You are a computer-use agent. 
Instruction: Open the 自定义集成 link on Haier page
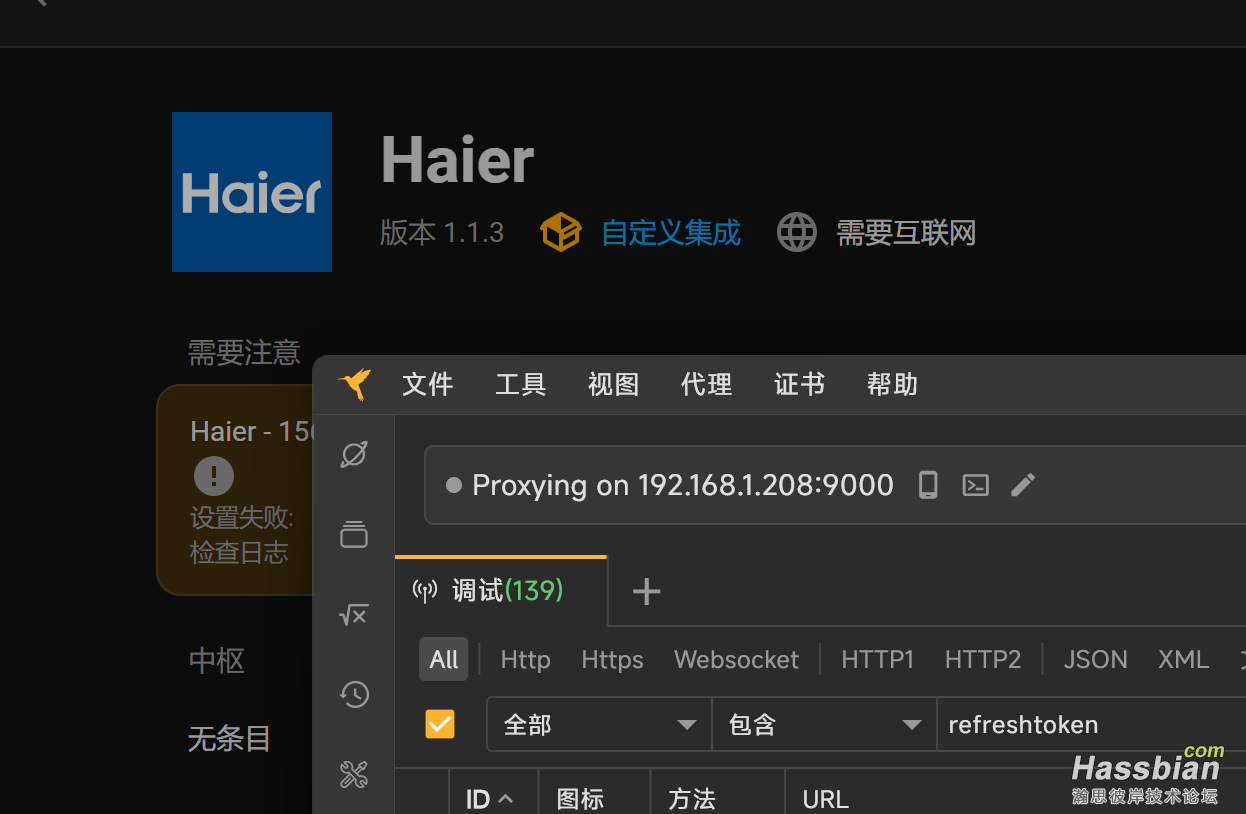click(x=671, y=233)
